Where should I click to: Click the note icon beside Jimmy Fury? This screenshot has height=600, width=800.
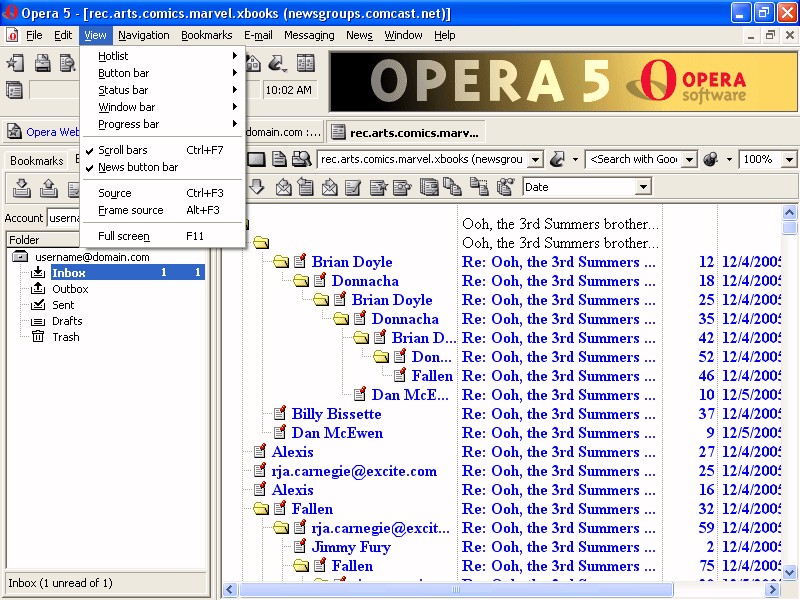[300, 546]
